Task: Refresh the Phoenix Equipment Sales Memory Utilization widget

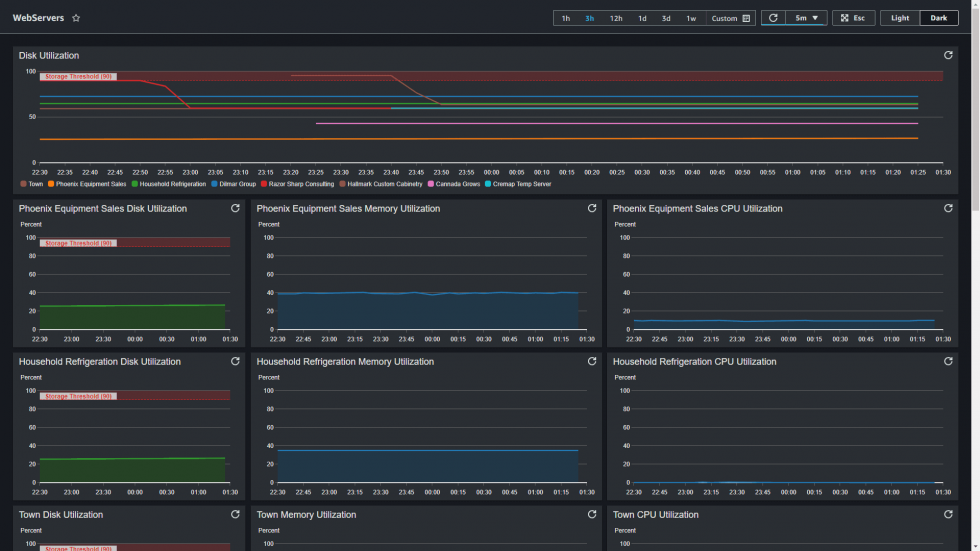Action: (592, 208)
